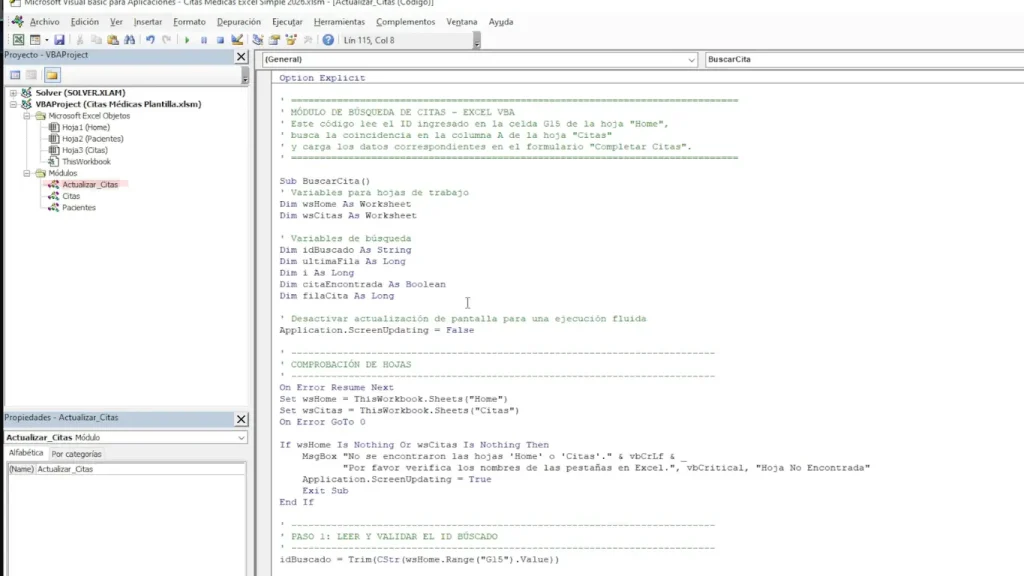Open the Insertar menu
1024x576 pixels.
coord(148,22)
